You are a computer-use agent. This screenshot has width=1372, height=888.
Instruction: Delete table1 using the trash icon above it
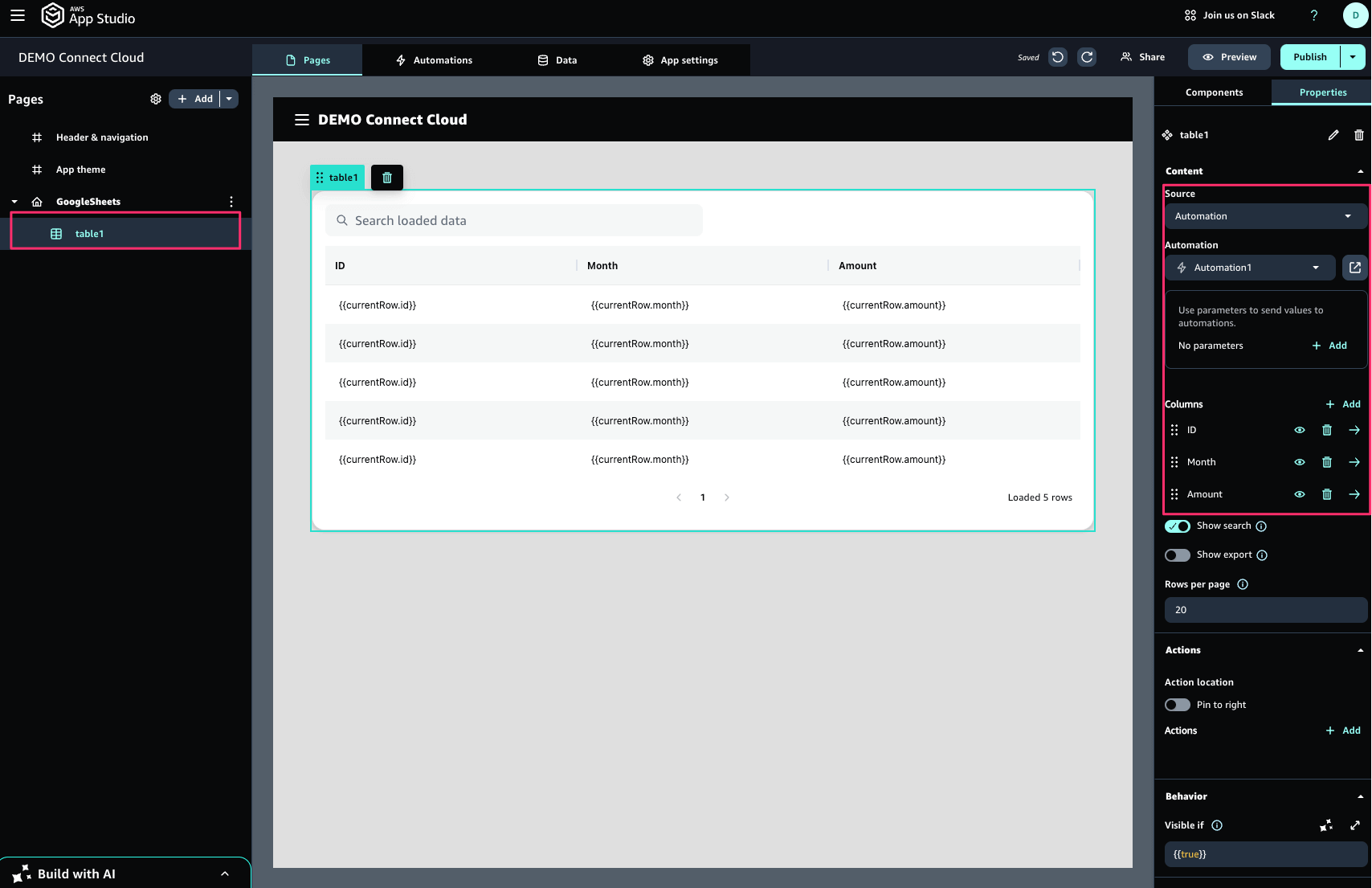[387, 177]
